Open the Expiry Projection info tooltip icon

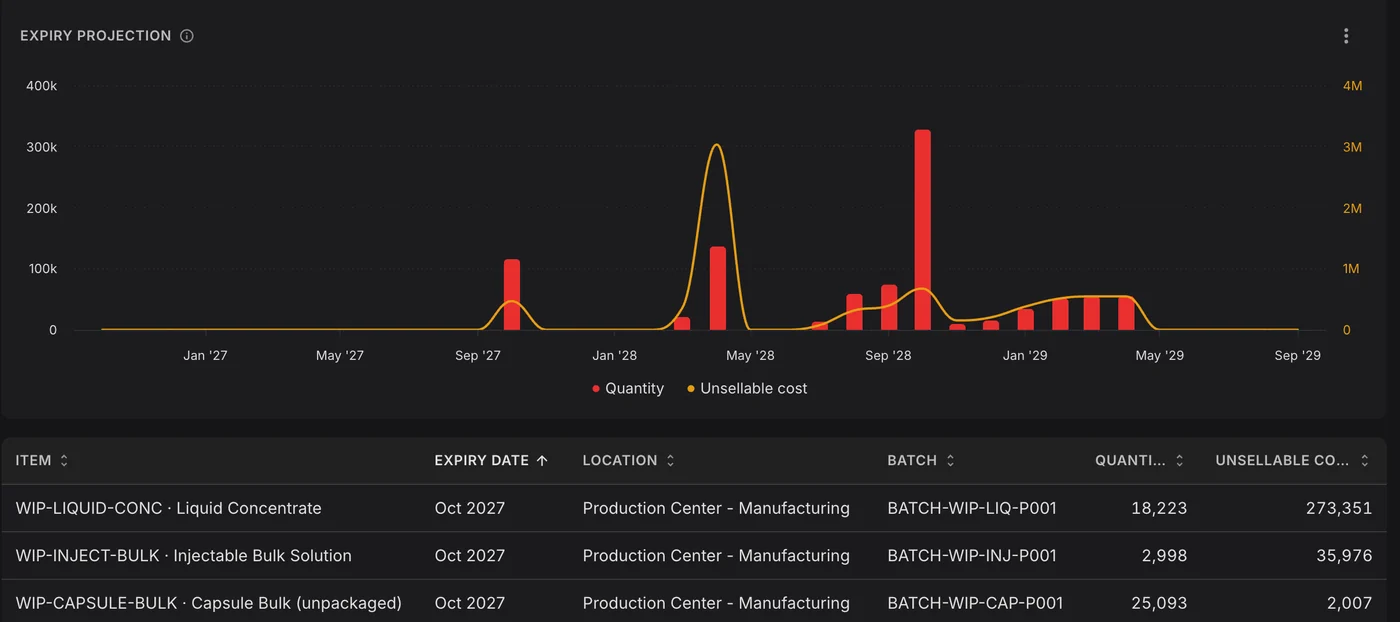click(187, 36)
